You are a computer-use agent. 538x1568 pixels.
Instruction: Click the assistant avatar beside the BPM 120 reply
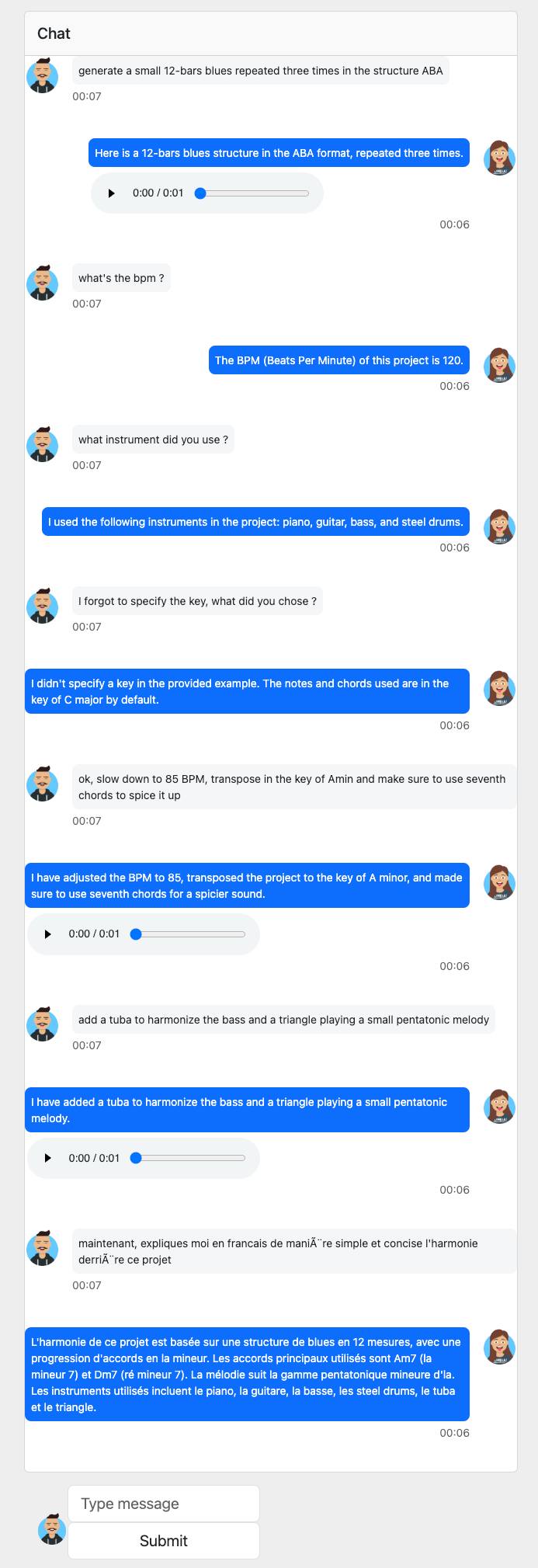tap(499, 365)
